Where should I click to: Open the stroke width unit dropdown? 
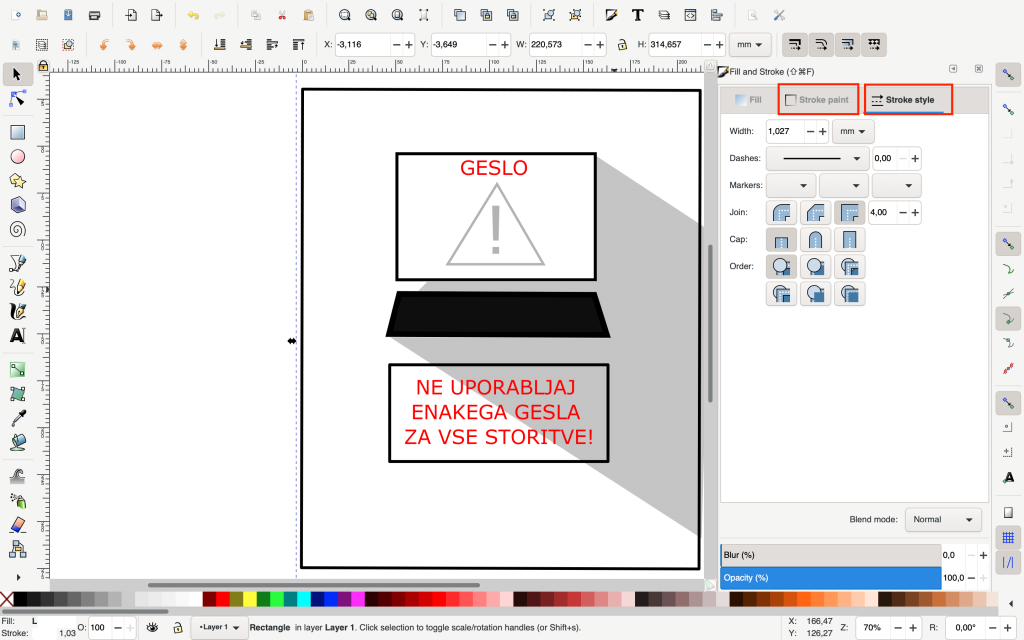[x=853, y=131]
